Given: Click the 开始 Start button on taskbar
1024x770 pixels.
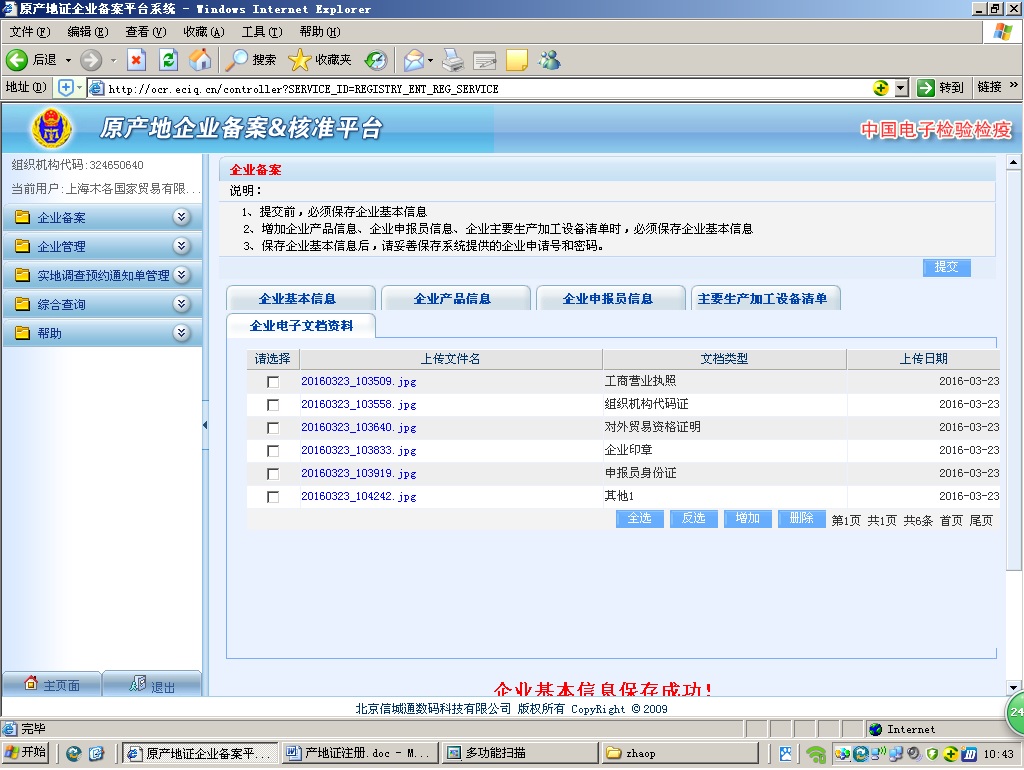Looking at the screenshot, I should (27, 753).
